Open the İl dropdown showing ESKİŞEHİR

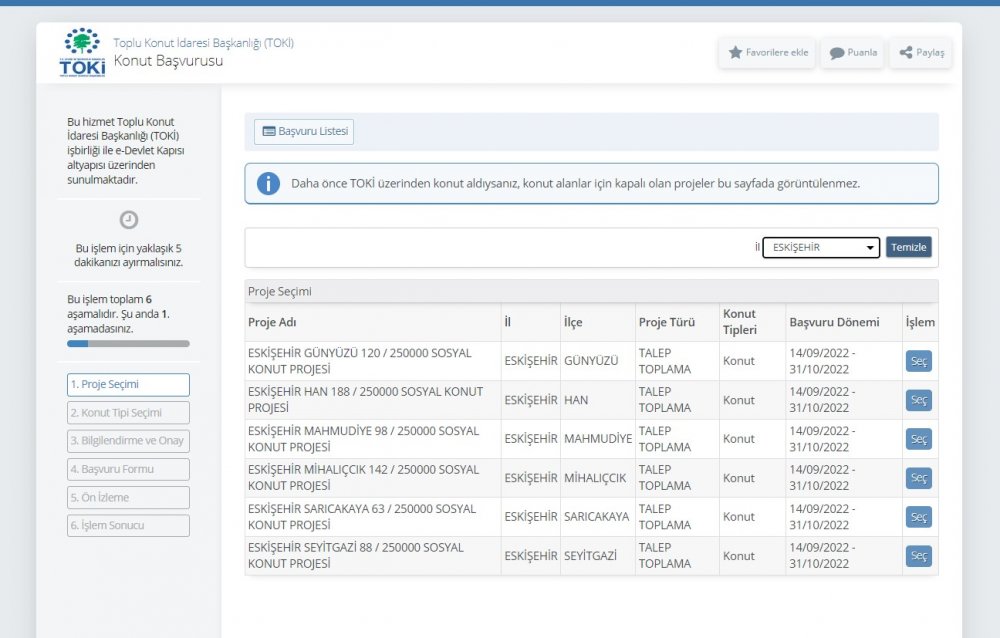point(821,248)
